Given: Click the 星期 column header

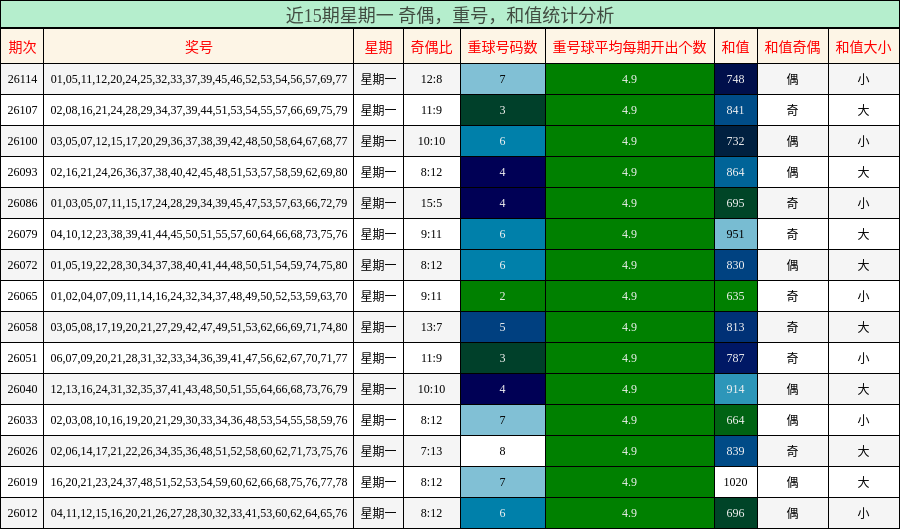Looking at the screenshot, I should [x=378, y=47].
